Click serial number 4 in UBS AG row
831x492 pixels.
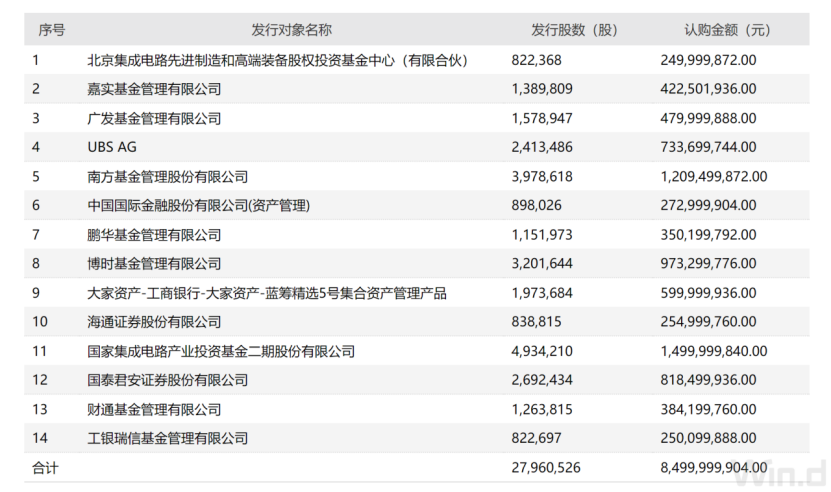36,147
